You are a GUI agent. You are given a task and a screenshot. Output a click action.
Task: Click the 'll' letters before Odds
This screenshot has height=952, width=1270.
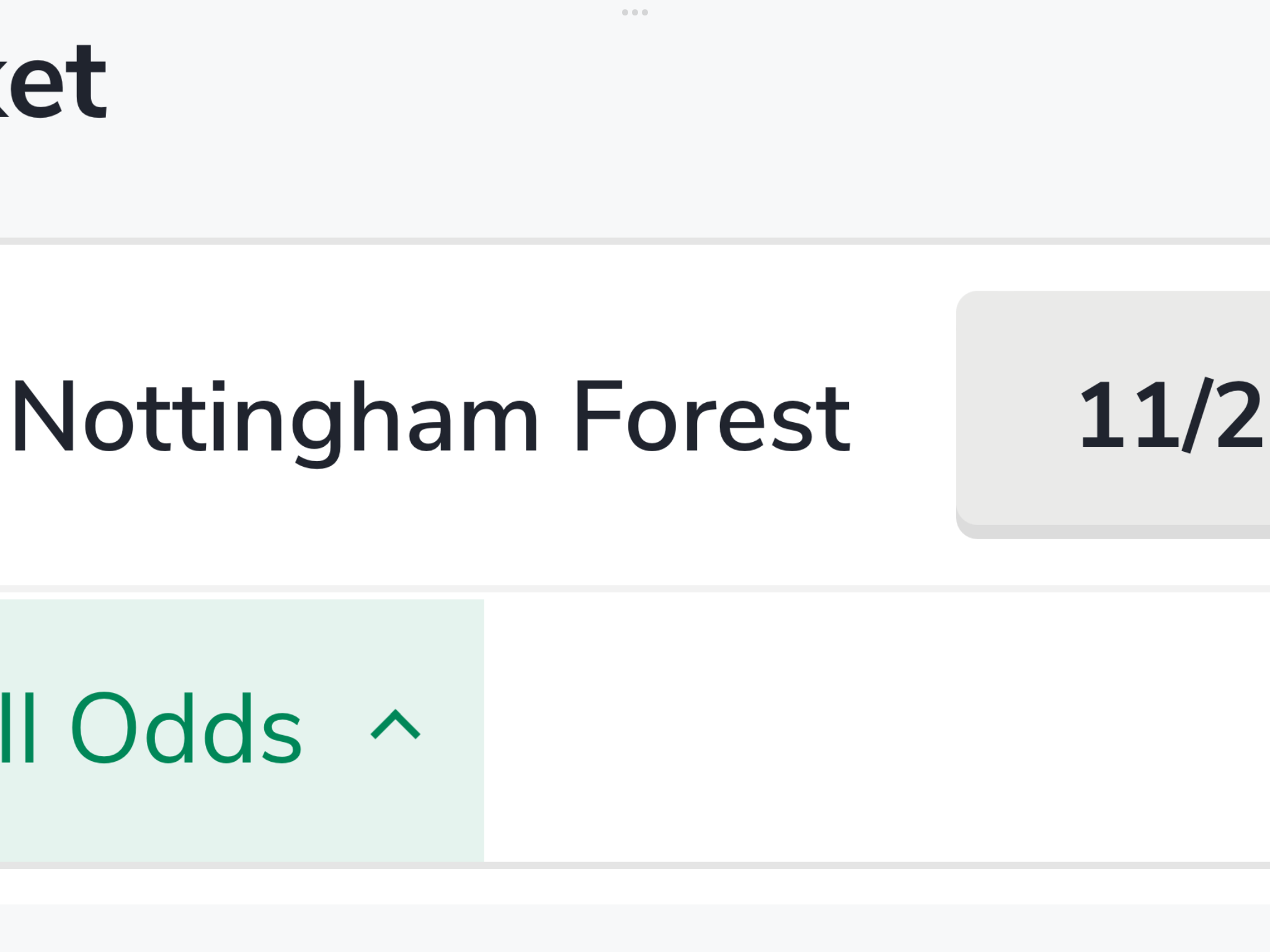tap(17, 726)
